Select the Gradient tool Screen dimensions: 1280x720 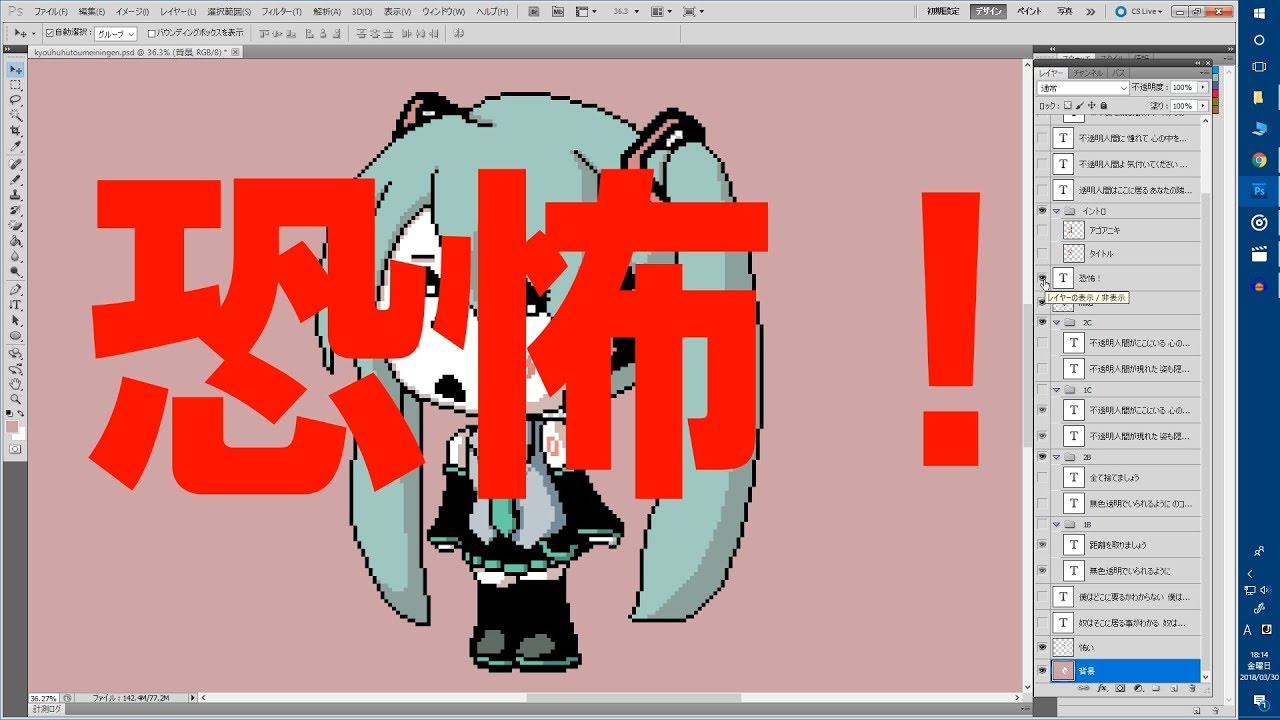point(16,241)
